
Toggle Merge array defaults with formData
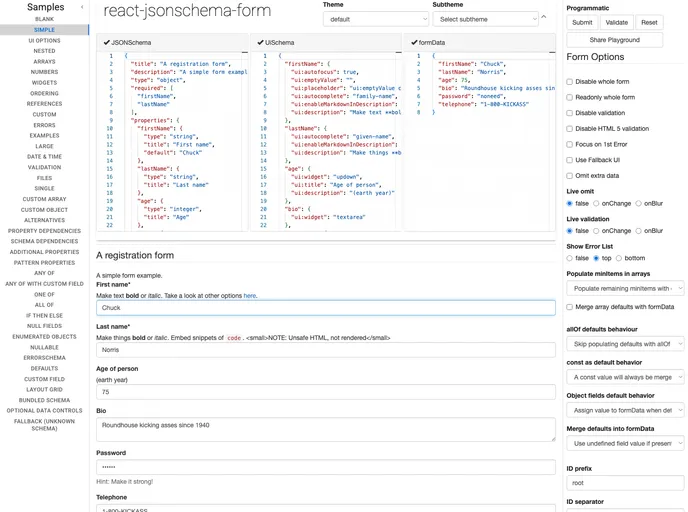click(570, 307)
